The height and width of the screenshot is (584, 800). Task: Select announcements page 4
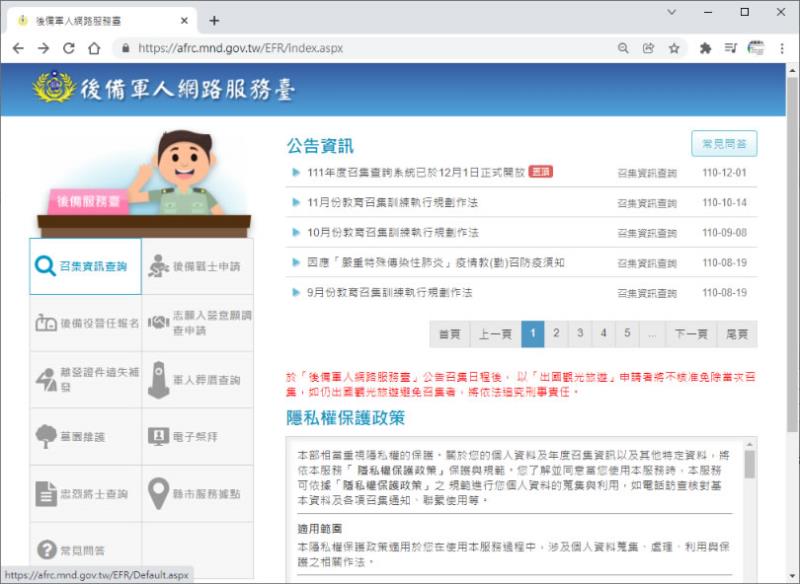tap(604, 334)
